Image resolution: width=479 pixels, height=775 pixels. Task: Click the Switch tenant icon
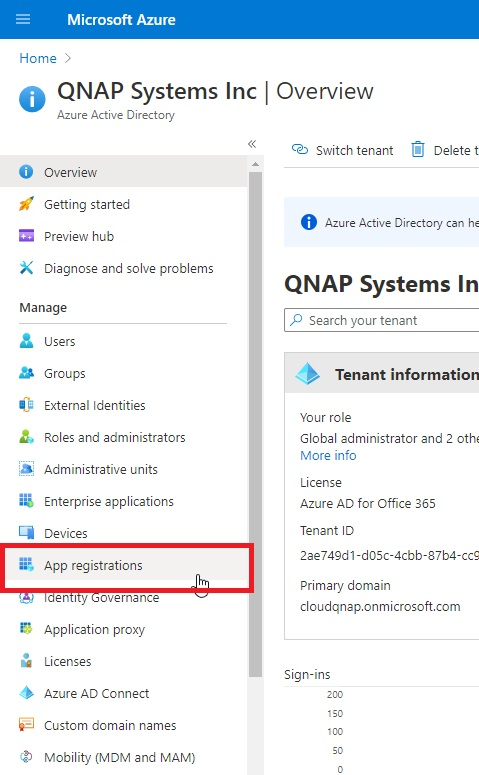tap(300, 149)
